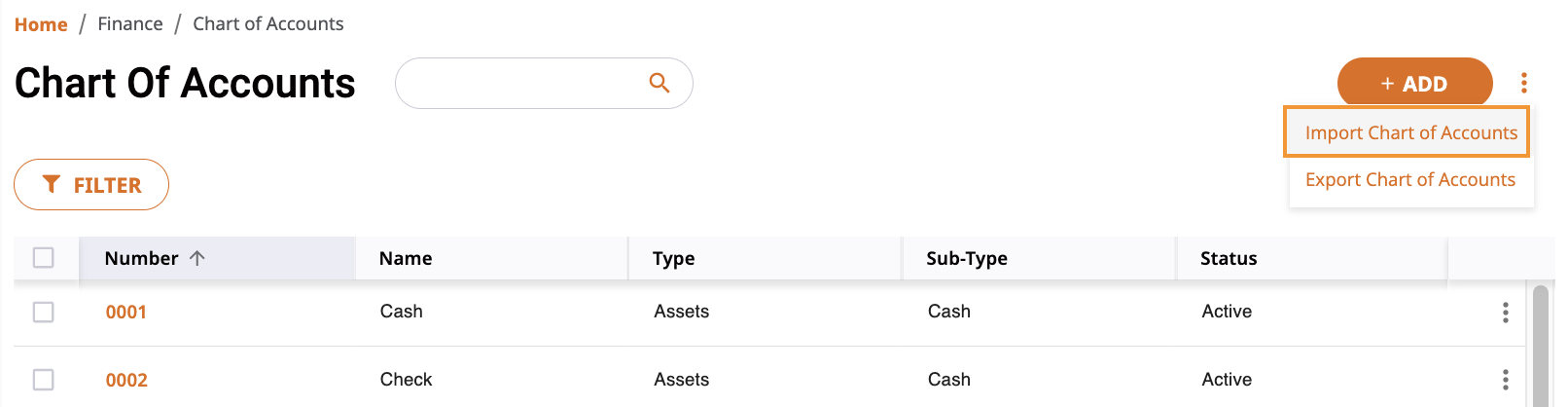The width and height of the screenshot is (1568, 407).
Task: Select Export Chart of Accounts
Action: [x=1410, y=179]
